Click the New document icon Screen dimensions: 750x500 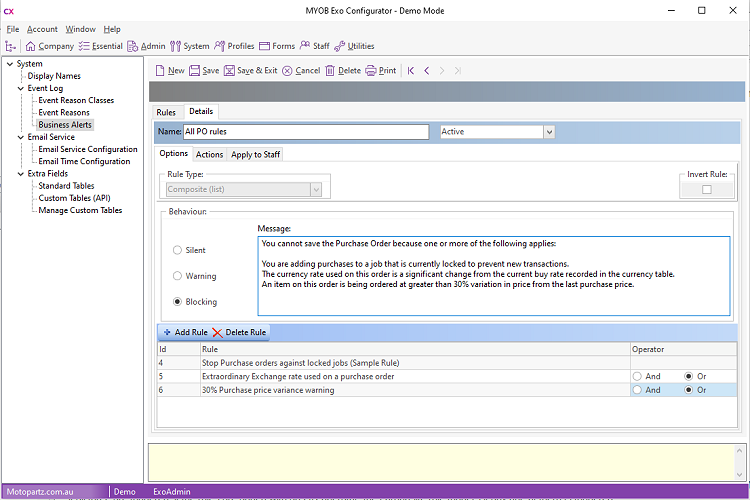(160, 71)
